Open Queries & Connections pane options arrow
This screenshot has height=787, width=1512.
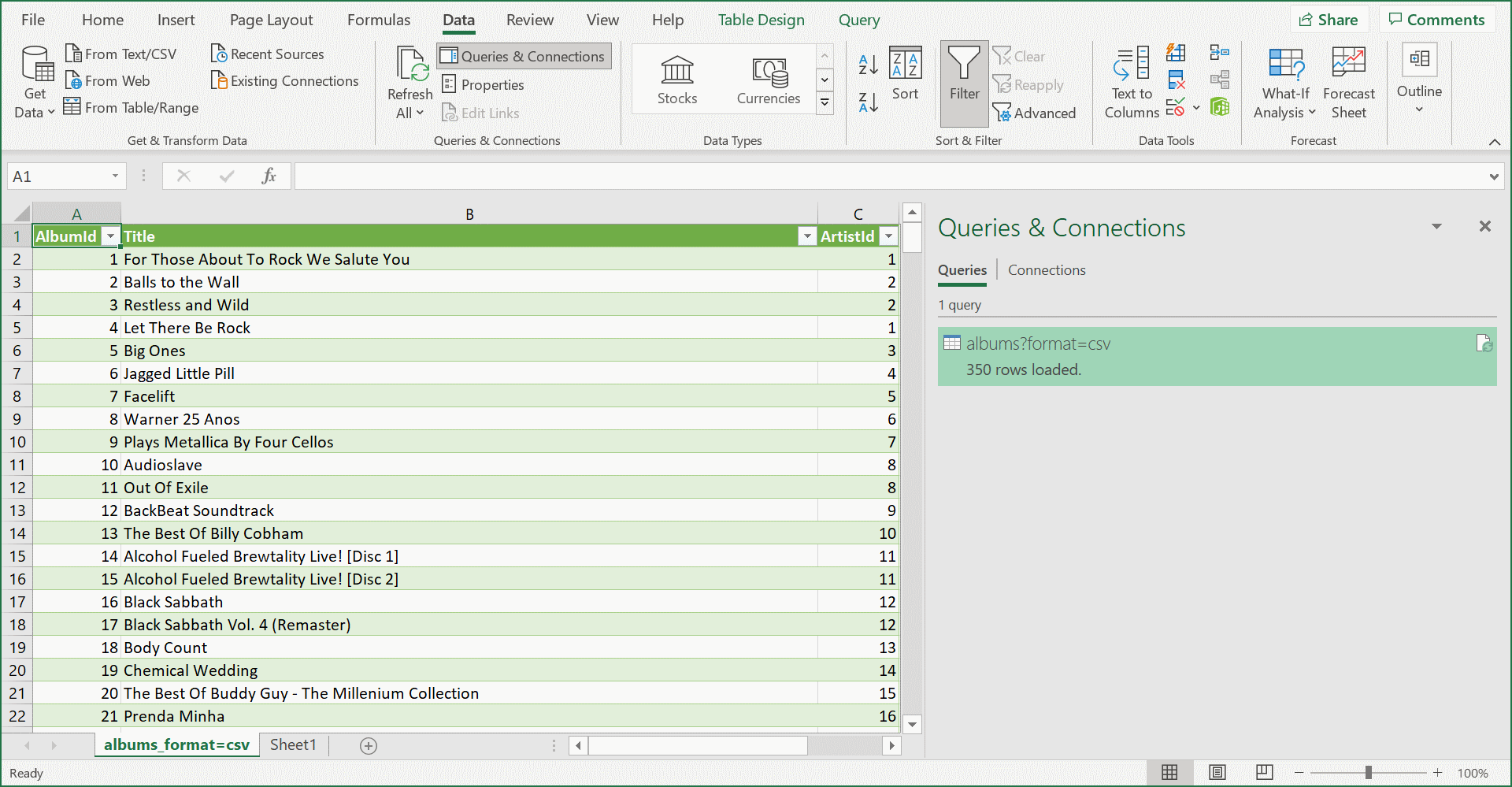1436,227
